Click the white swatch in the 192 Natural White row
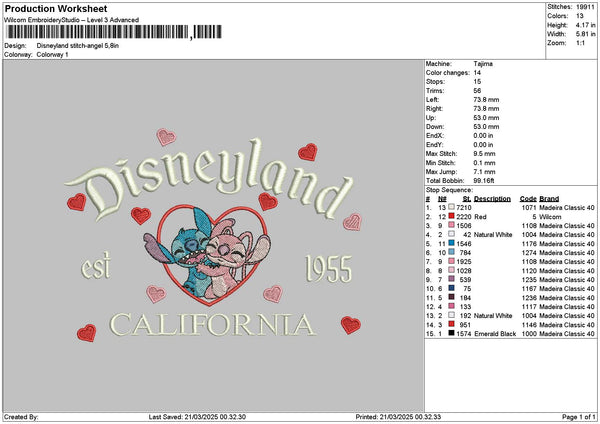 (x=452, y=316)
